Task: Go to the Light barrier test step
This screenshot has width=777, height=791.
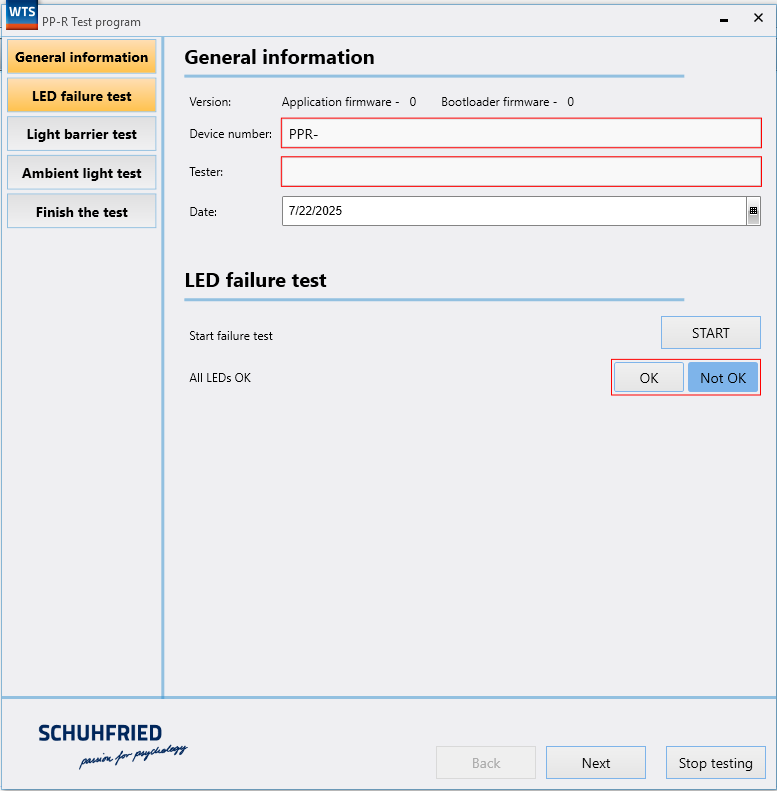Action: tap(82, 134)
